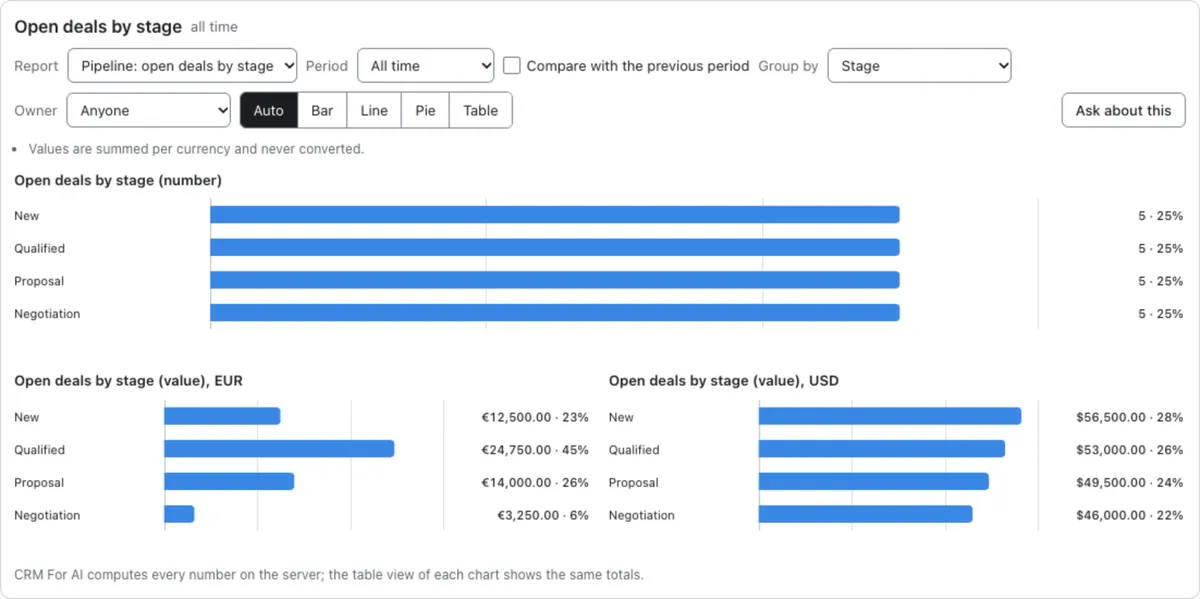Click the '$49,500.00 · 24%' value
Screen dimensions: 1200x599
point(1130,482)
